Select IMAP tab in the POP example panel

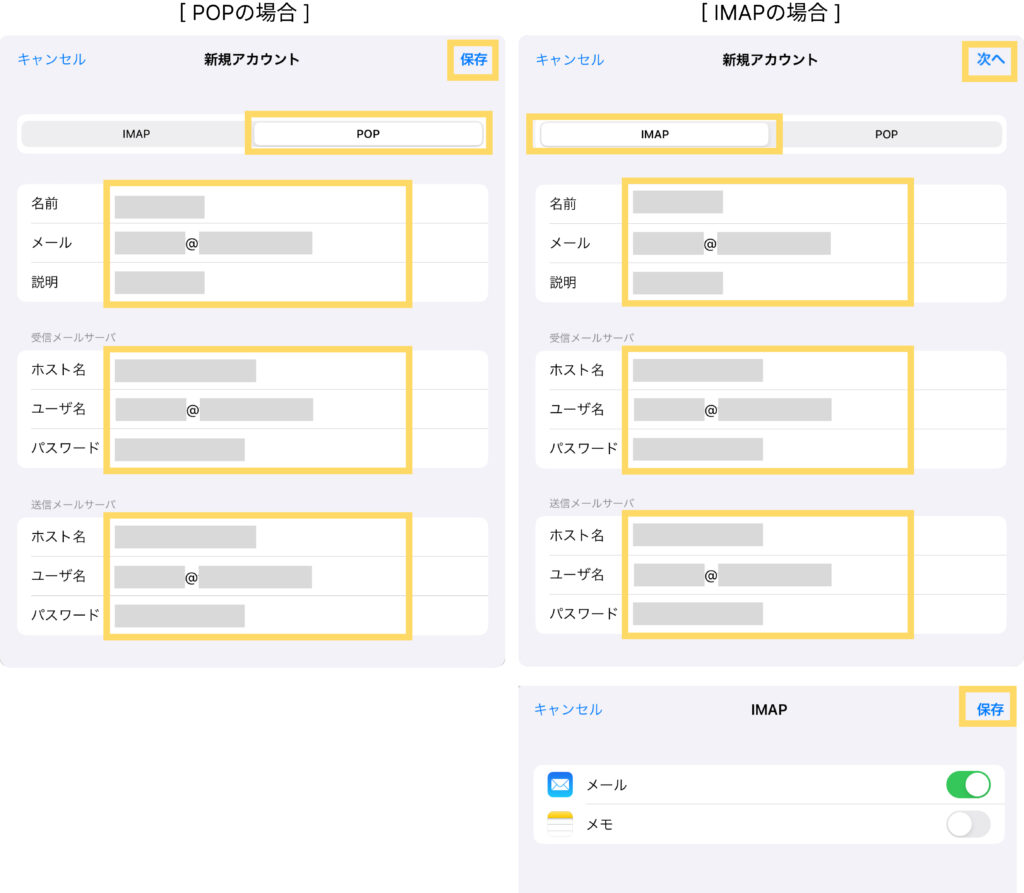pos(136,134)
